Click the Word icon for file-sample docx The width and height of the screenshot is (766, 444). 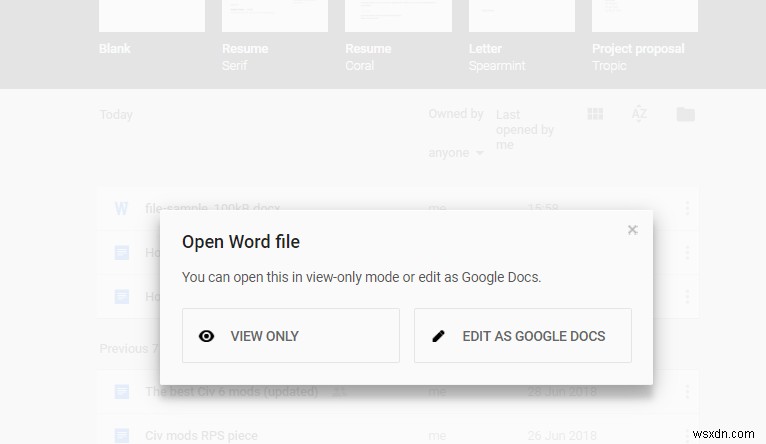click(x=121, y=209)
